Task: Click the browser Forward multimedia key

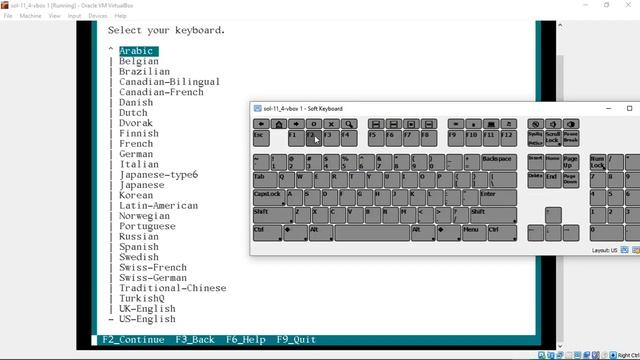Action: pos(296,124)
